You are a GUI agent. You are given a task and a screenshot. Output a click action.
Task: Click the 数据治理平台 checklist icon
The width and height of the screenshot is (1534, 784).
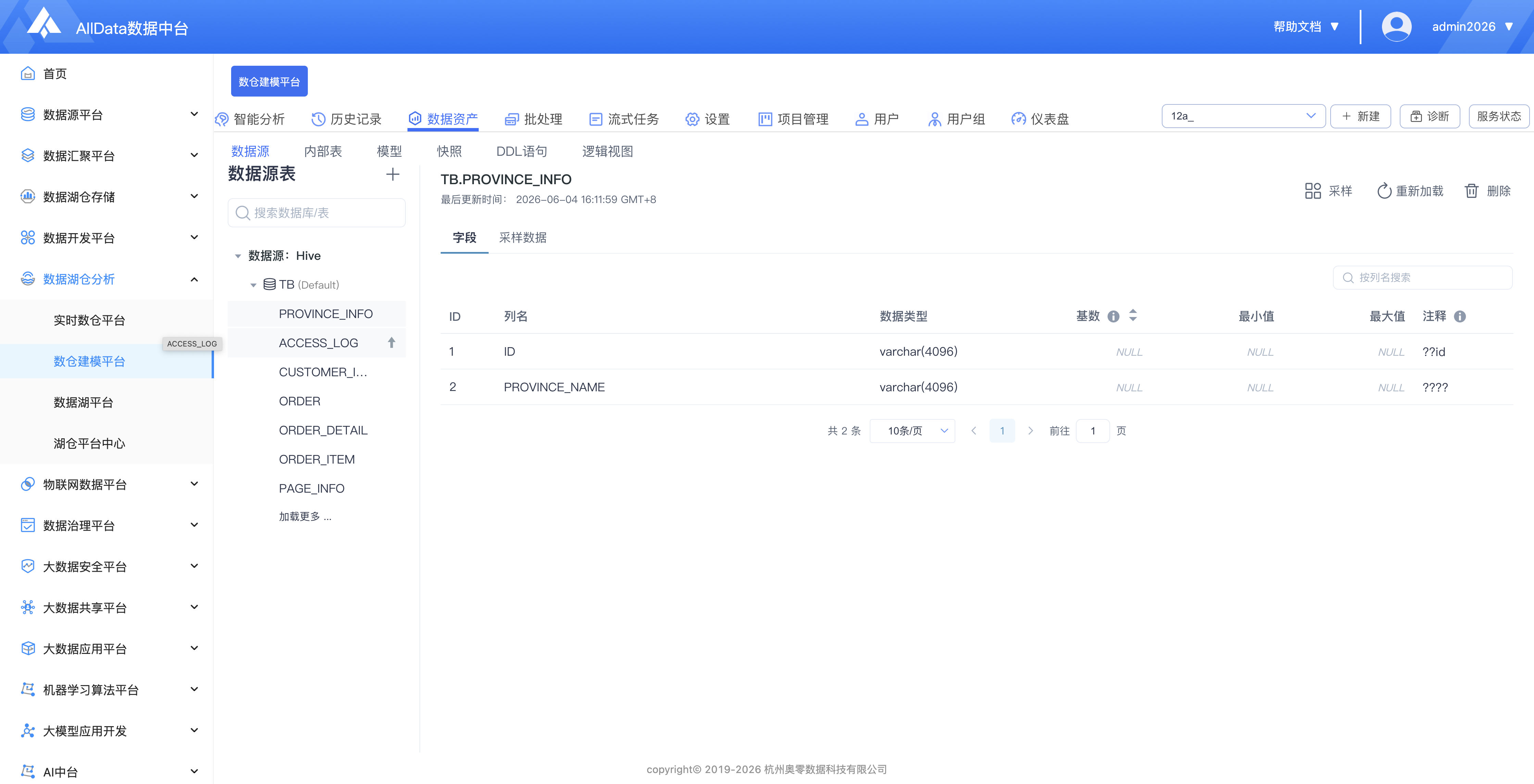coord(27,525)
